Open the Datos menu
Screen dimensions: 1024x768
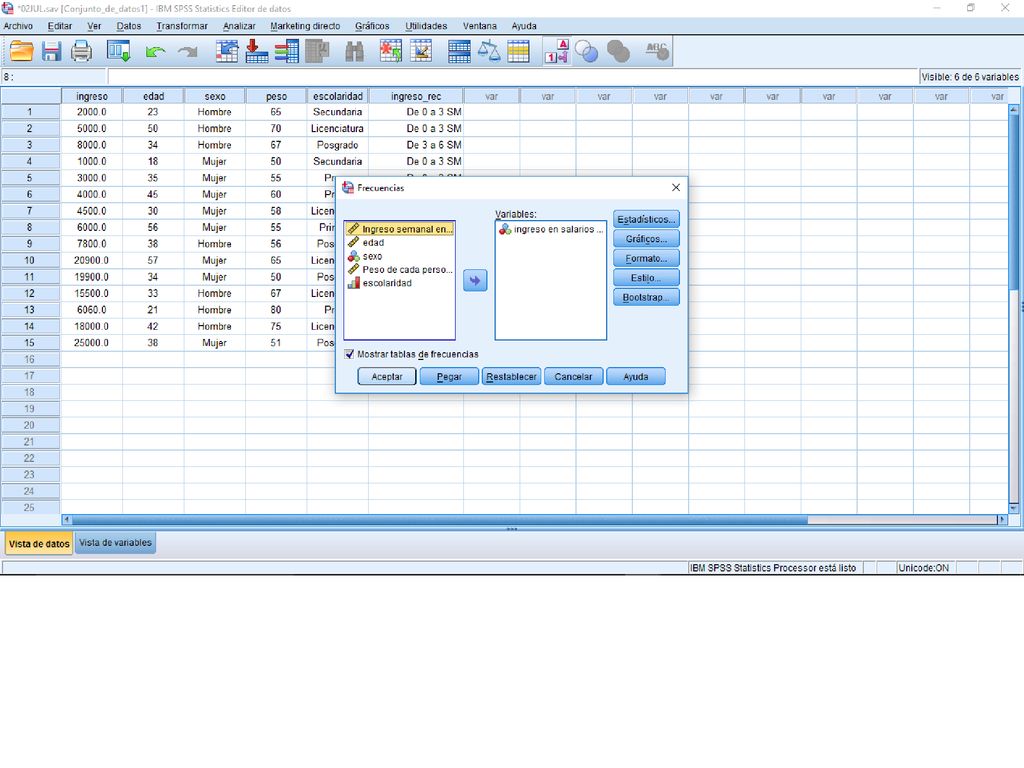click(x=129, y=26)
